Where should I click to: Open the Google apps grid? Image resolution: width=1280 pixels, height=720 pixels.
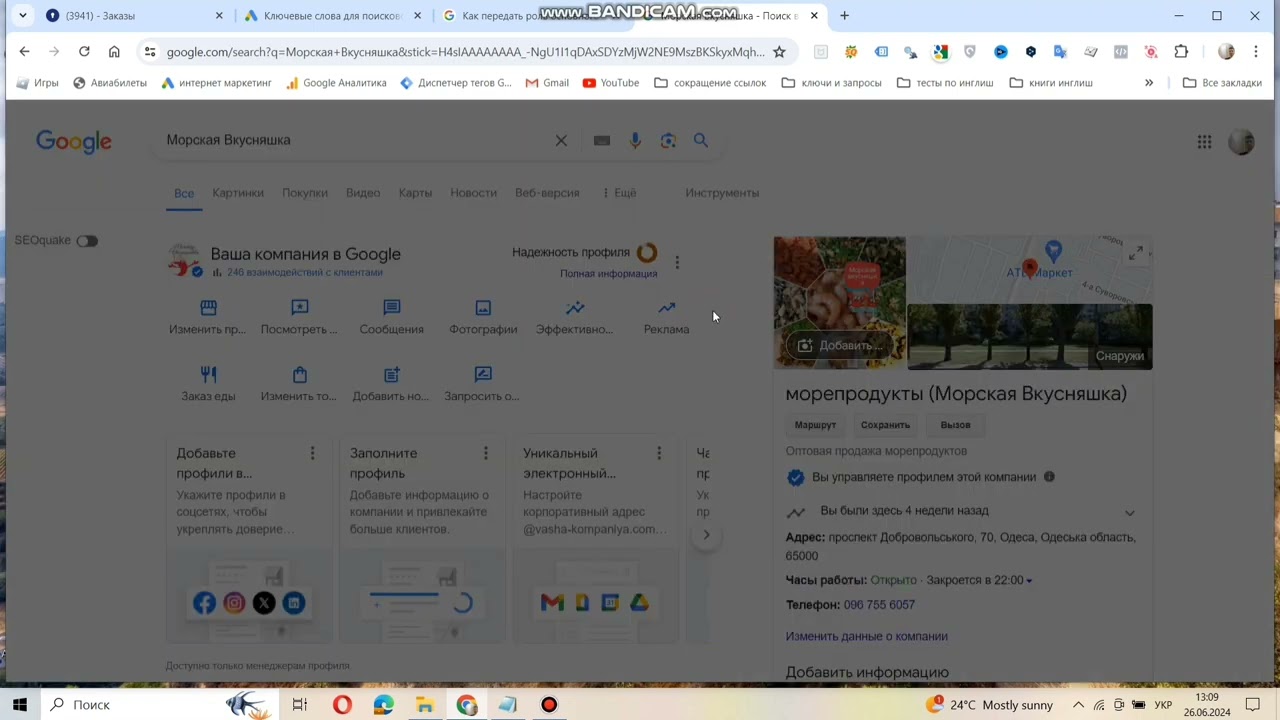tap(1205, 142)
